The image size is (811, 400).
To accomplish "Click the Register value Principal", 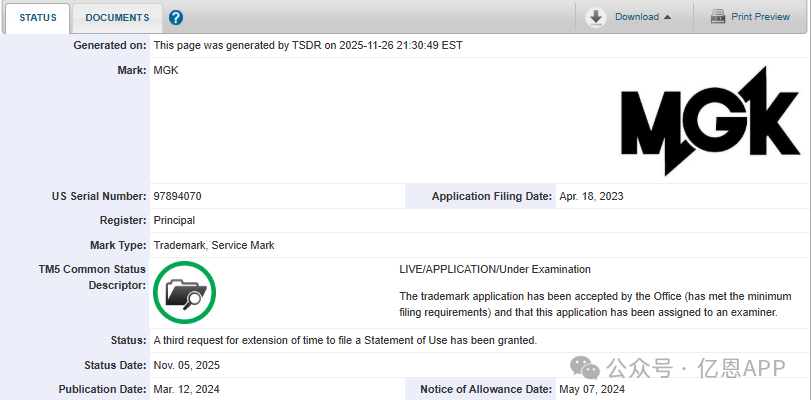I will [174, 220].
